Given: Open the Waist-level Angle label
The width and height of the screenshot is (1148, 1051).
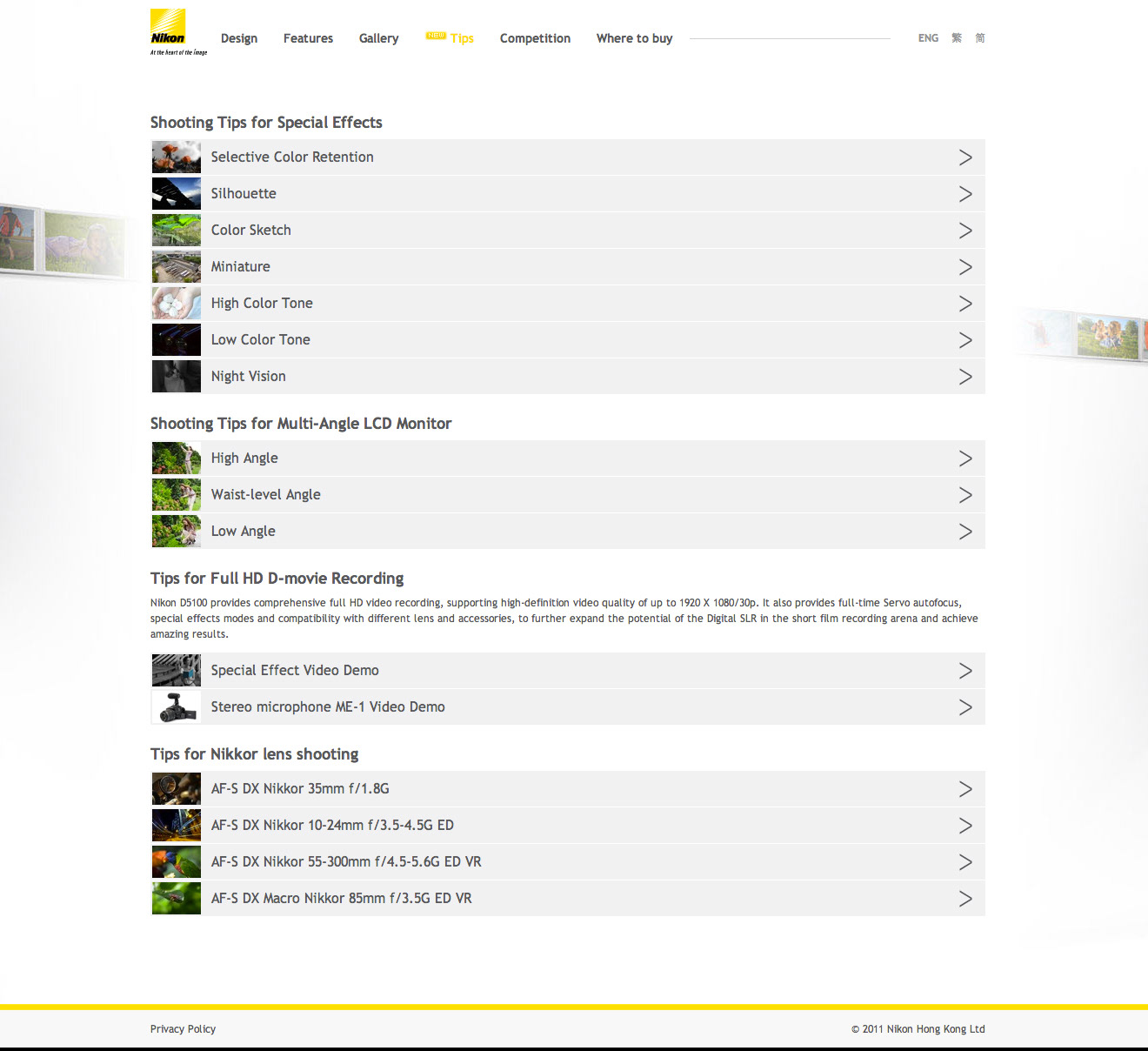Looking at the screenshot, I should coord(266,495).
